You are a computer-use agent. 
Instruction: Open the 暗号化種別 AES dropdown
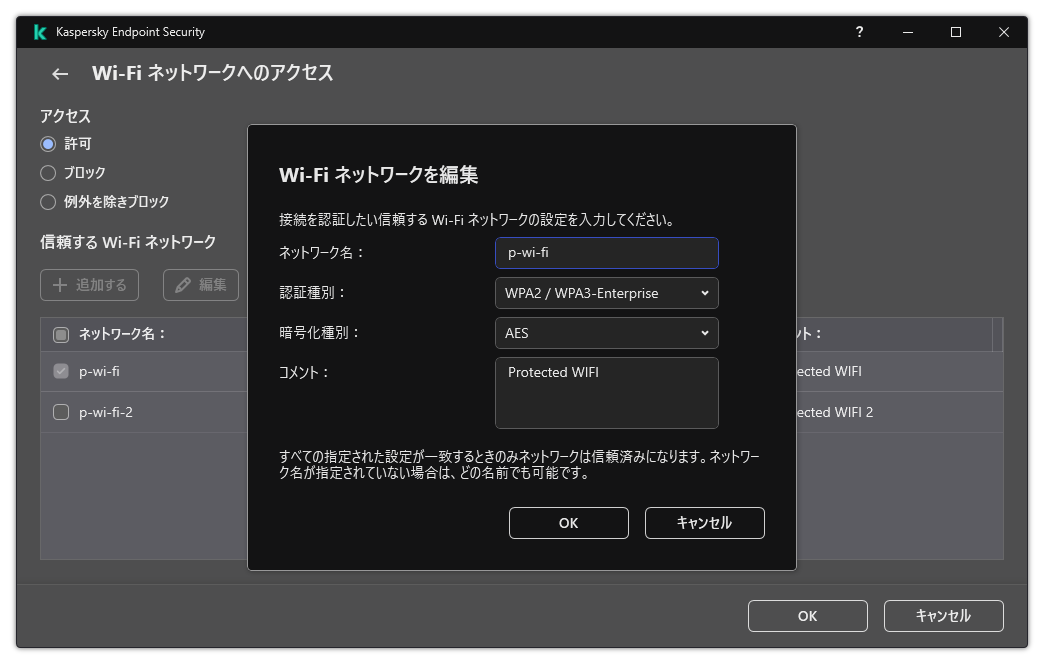tap(607, 333)
